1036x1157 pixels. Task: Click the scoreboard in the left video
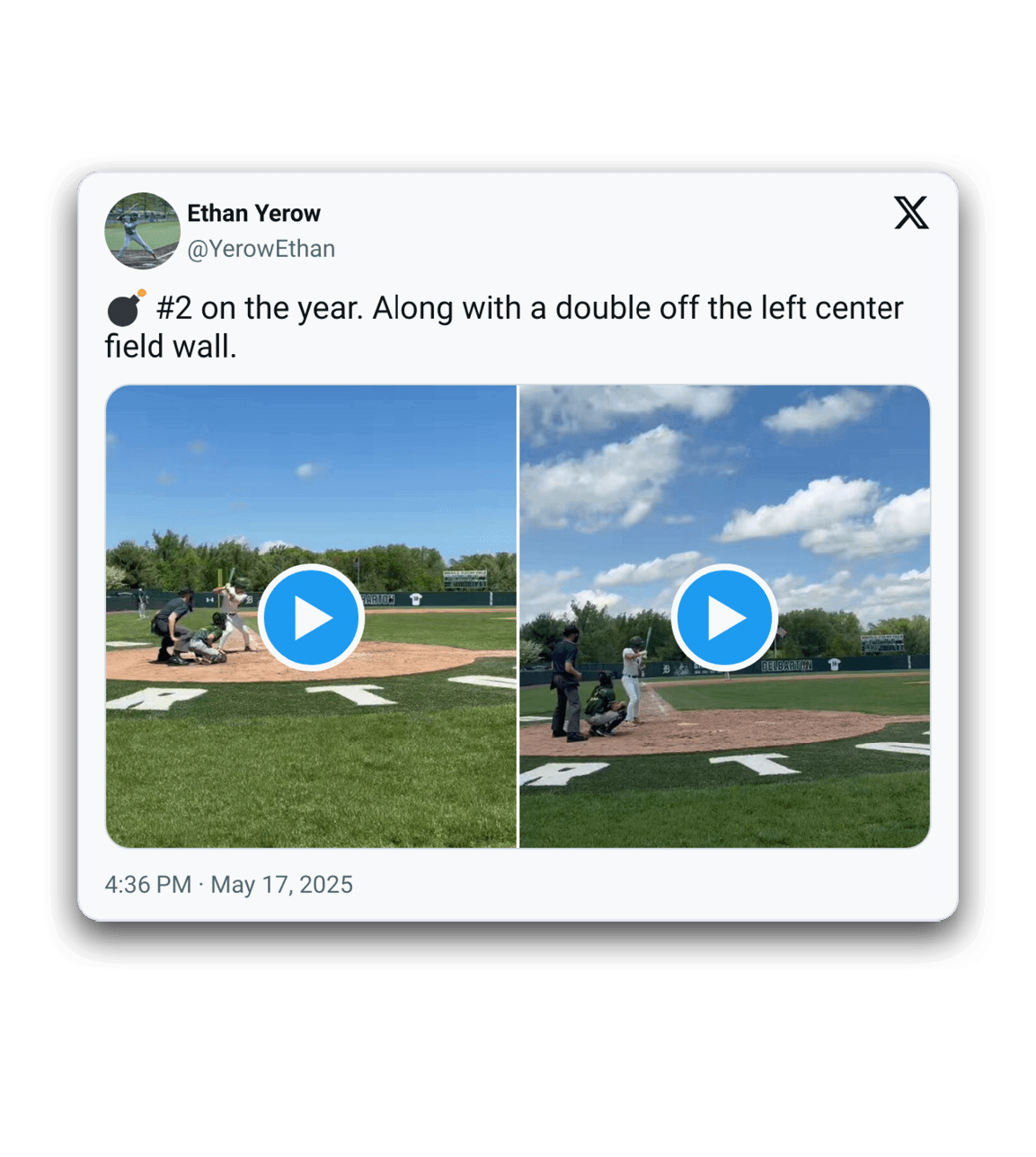tap(465, 579)
